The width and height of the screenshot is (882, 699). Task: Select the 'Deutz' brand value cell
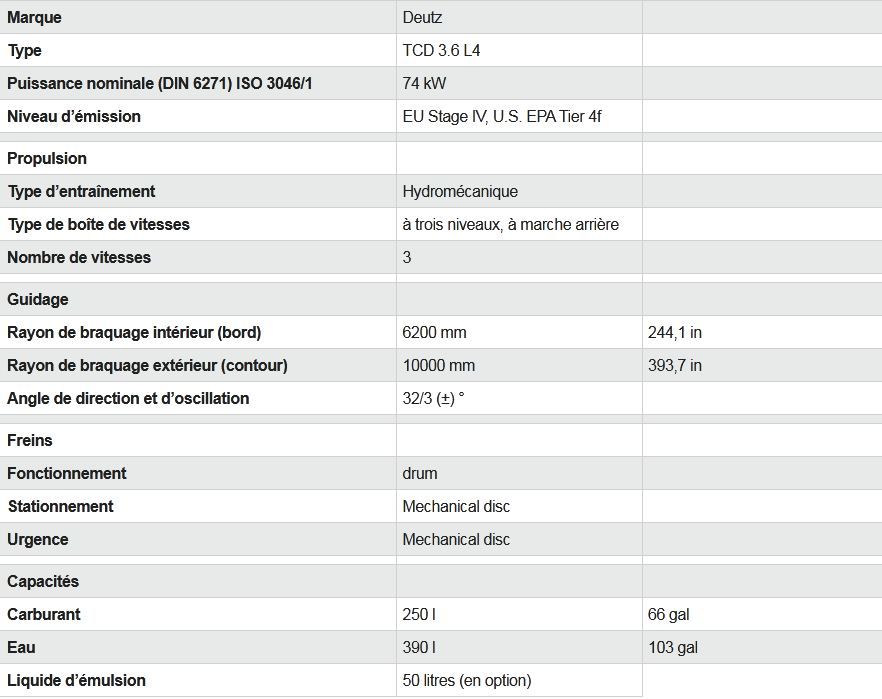[422, 17]
